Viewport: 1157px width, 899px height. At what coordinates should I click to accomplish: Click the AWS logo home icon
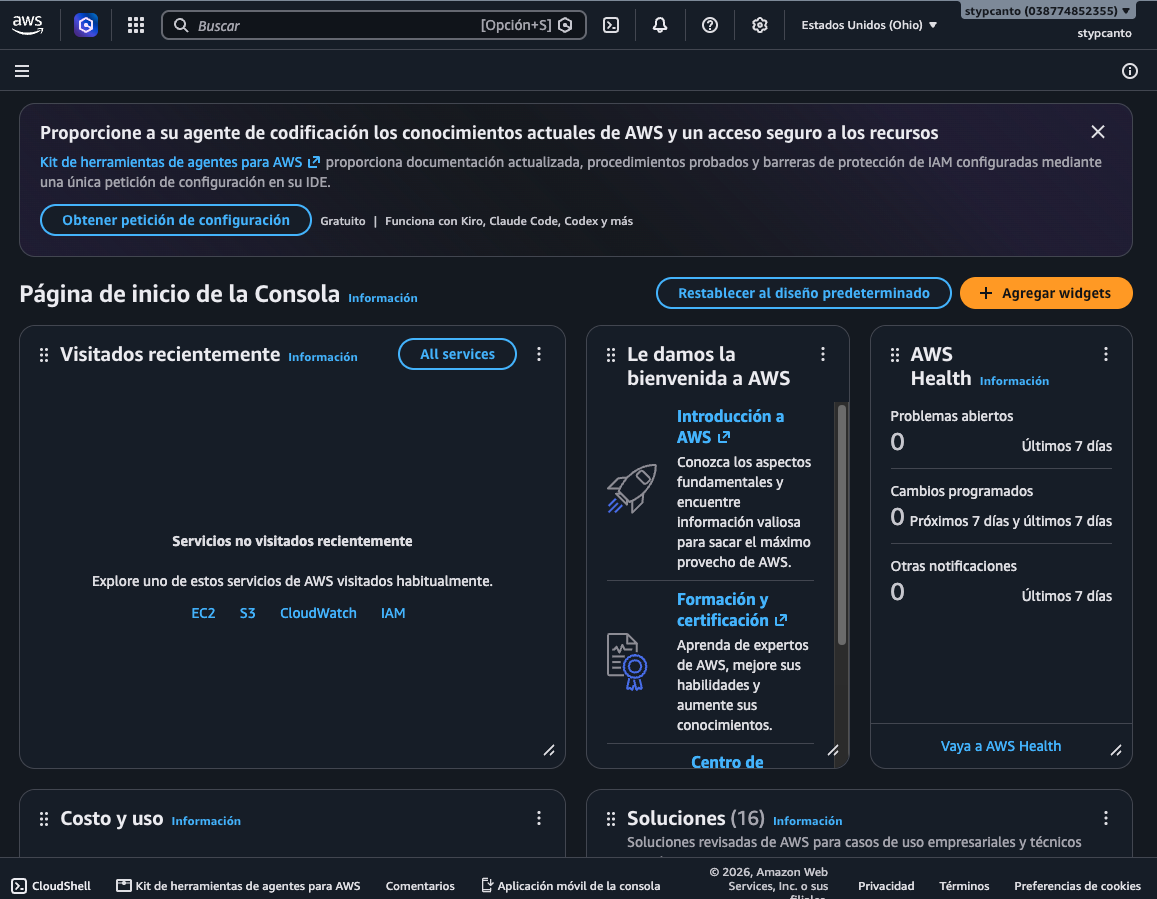tap(27, 24)
